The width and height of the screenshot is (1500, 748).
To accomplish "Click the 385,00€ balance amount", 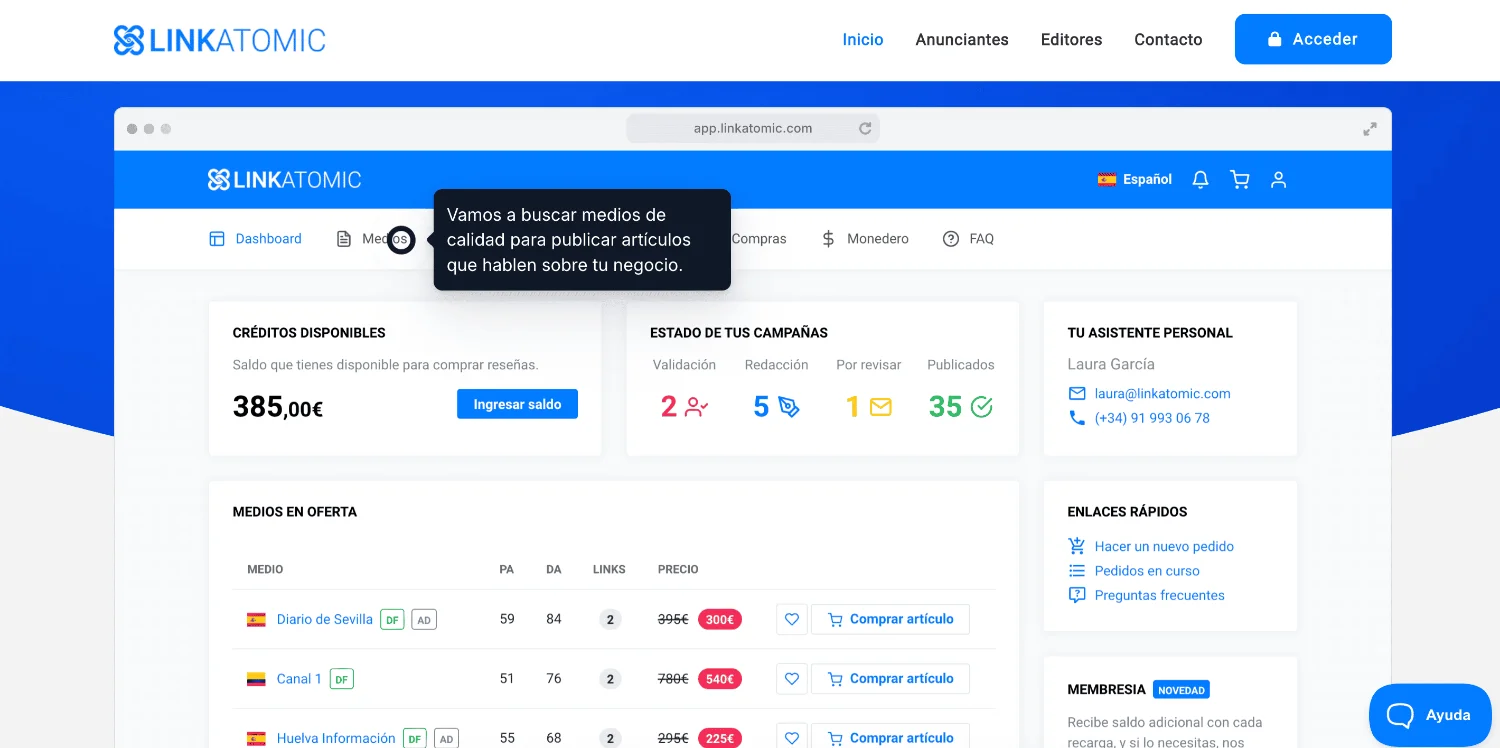I will pos(278,407).
